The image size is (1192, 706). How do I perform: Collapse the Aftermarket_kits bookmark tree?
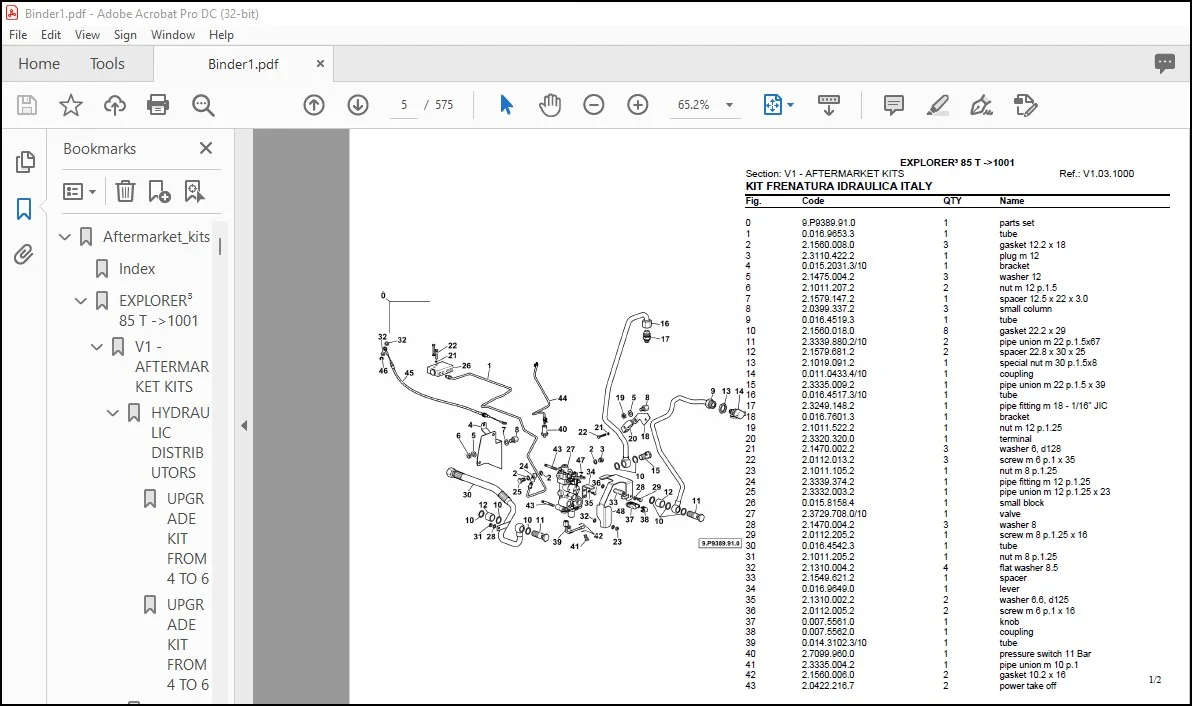coord(65,237)
